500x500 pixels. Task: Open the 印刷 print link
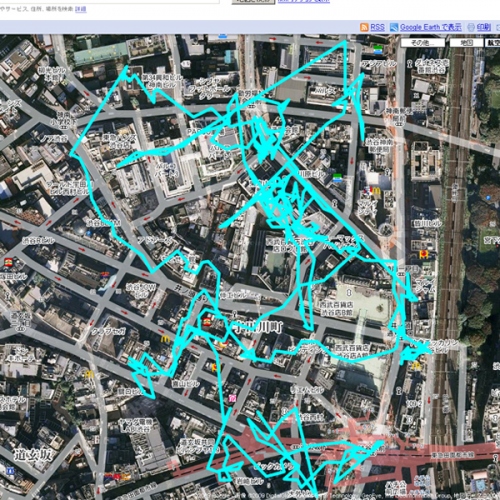coord(483,27)
